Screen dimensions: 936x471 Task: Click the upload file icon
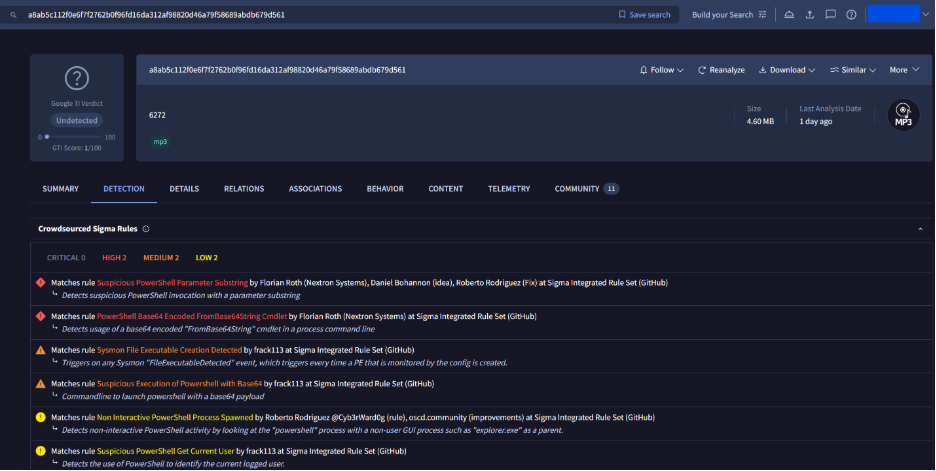coord(809,15)
